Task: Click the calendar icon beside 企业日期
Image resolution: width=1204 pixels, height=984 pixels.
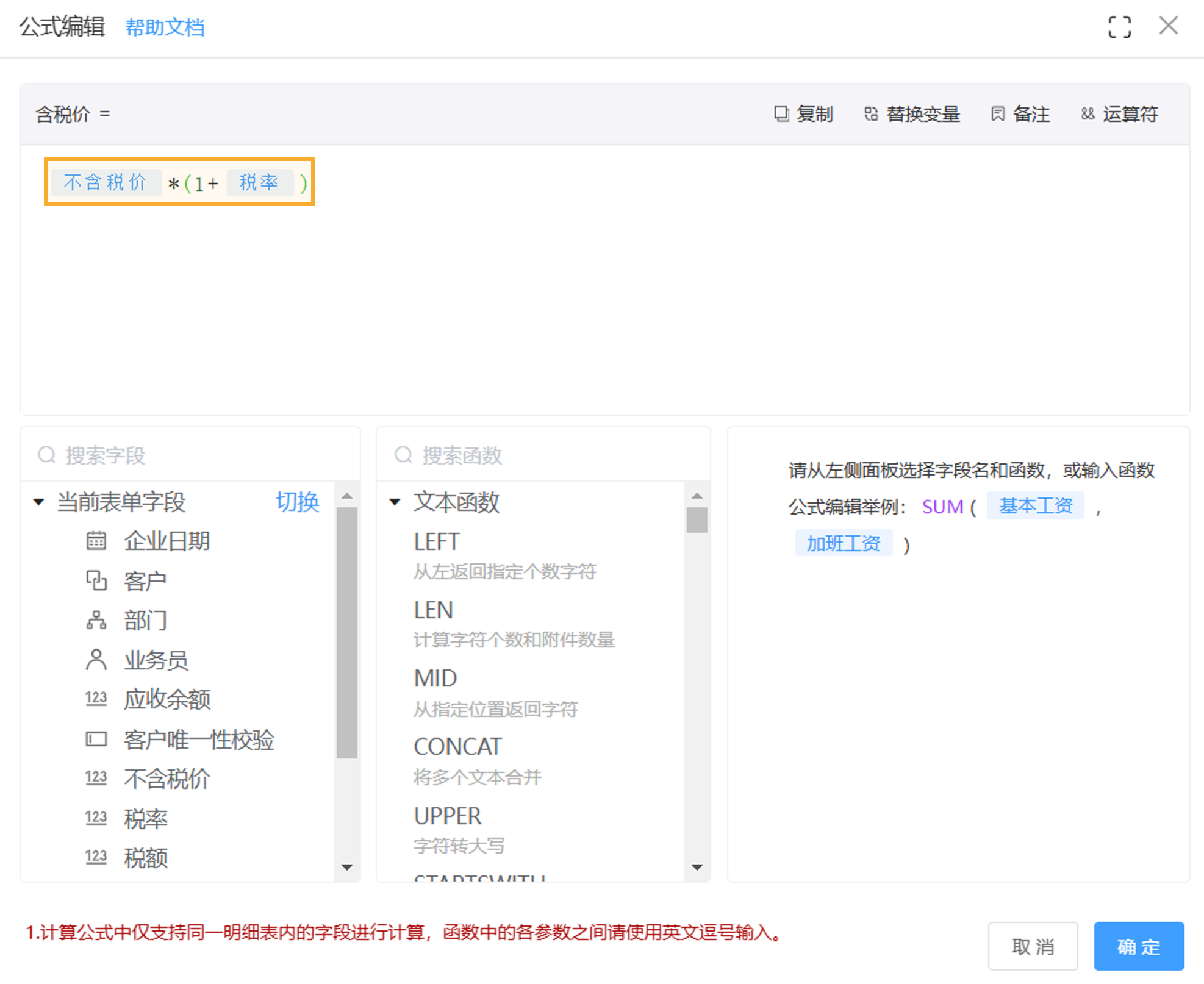Action: 96,541
